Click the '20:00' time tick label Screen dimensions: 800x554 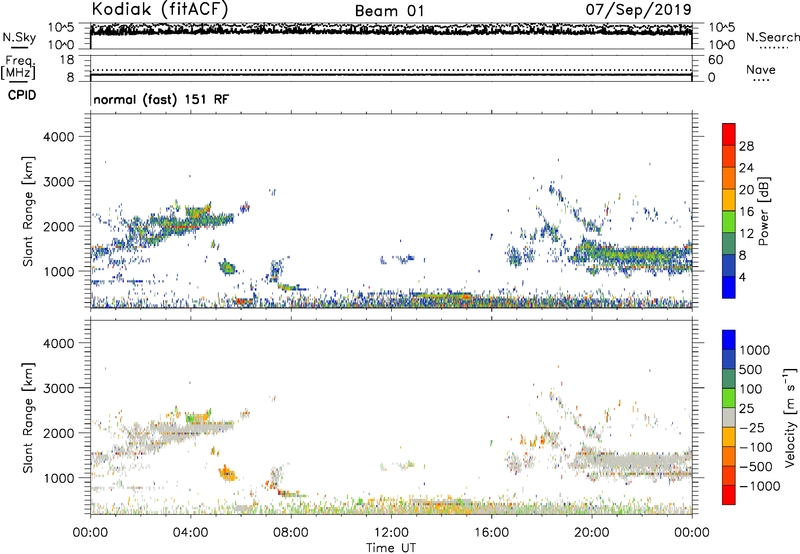[x=591, y=533]
